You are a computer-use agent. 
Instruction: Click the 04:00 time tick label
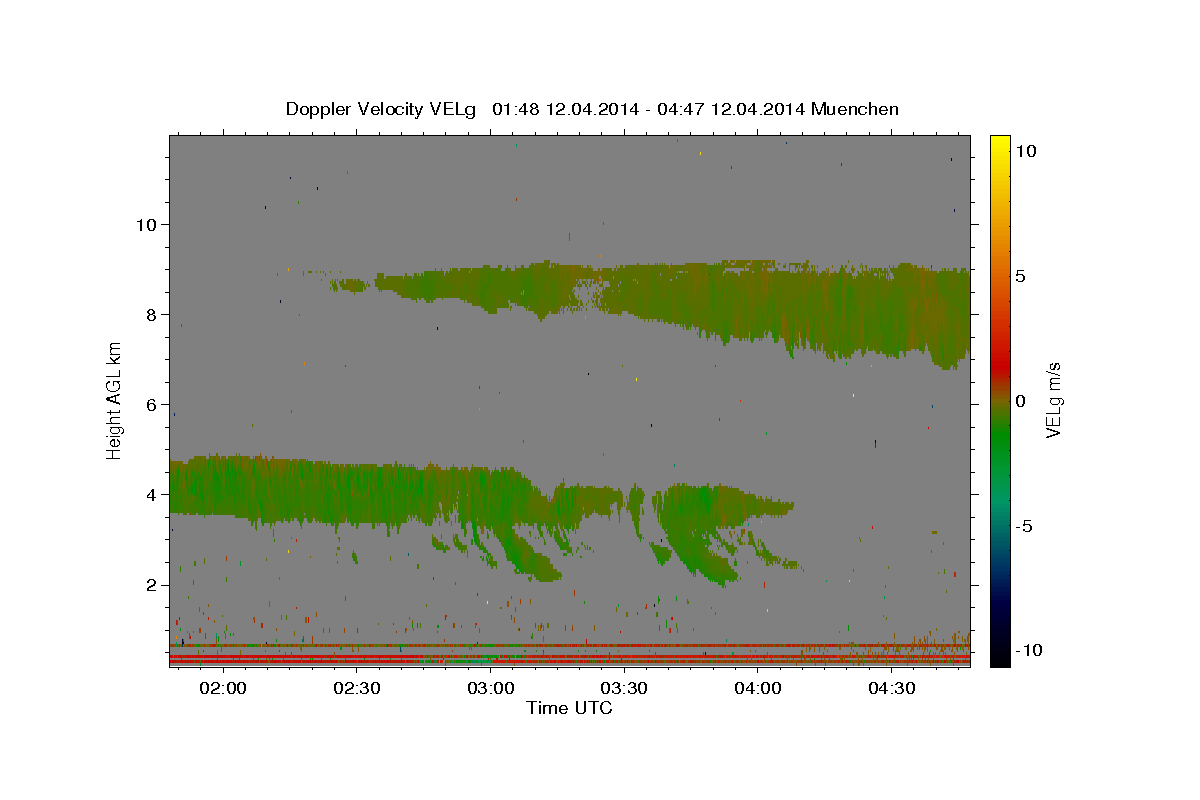click(757, 689)
